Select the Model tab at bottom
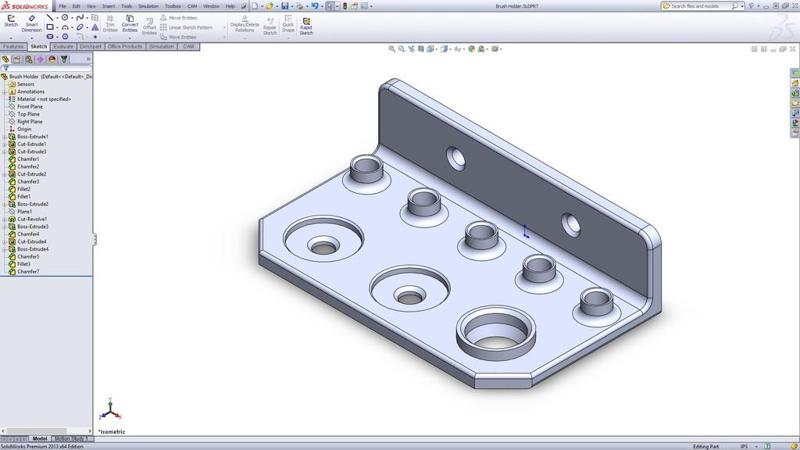This screenshot has height=450, width=800. [40, 439]
